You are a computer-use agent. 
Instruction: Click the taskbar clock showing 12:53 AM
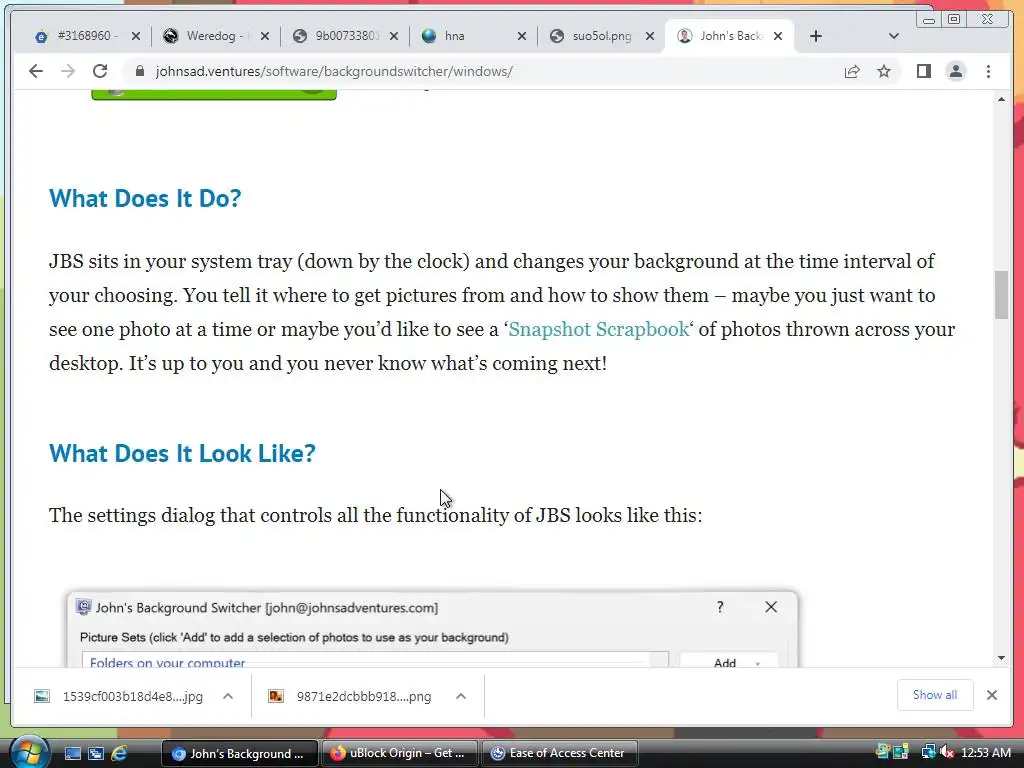[x=986, y=753]
